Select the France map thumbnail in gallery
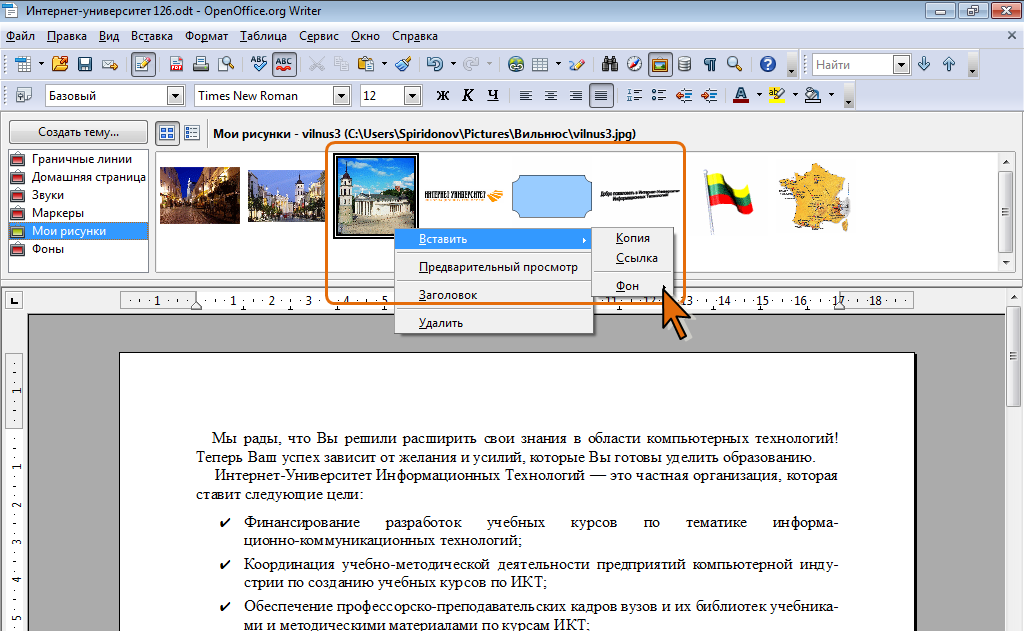 (x=812, y=193)
